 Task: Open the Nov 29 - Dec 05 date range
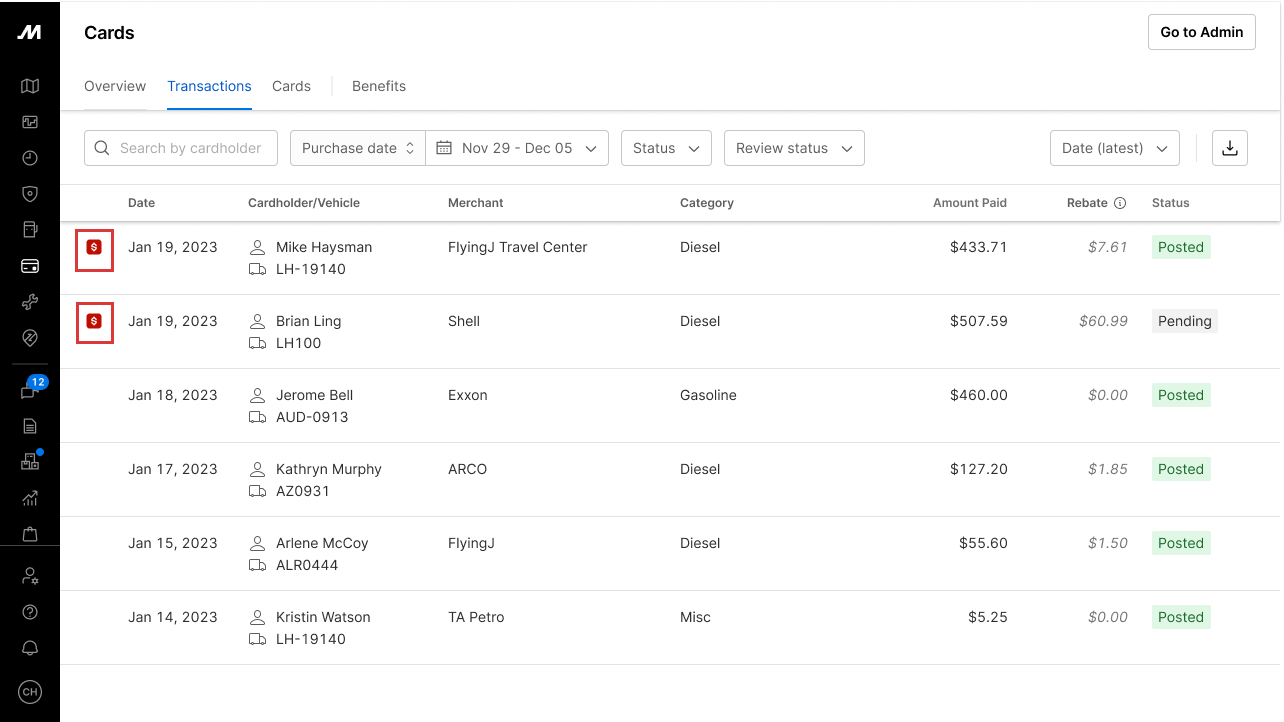[x=517, y=148]
